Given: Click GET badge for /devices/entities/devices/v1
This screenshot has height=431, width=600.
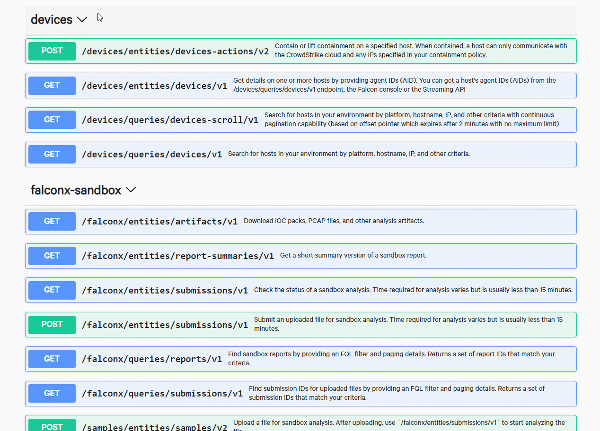Looking at the screenshot, I should 52,85.
